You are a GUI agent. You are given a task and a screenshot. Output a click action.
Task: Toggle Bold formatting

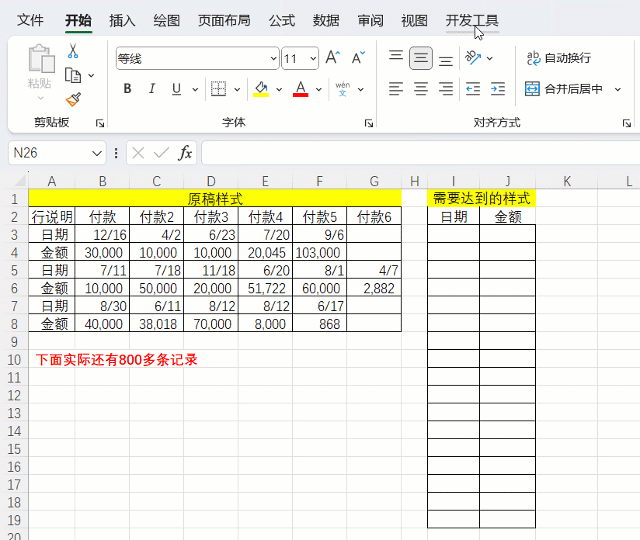pos(127,89)
